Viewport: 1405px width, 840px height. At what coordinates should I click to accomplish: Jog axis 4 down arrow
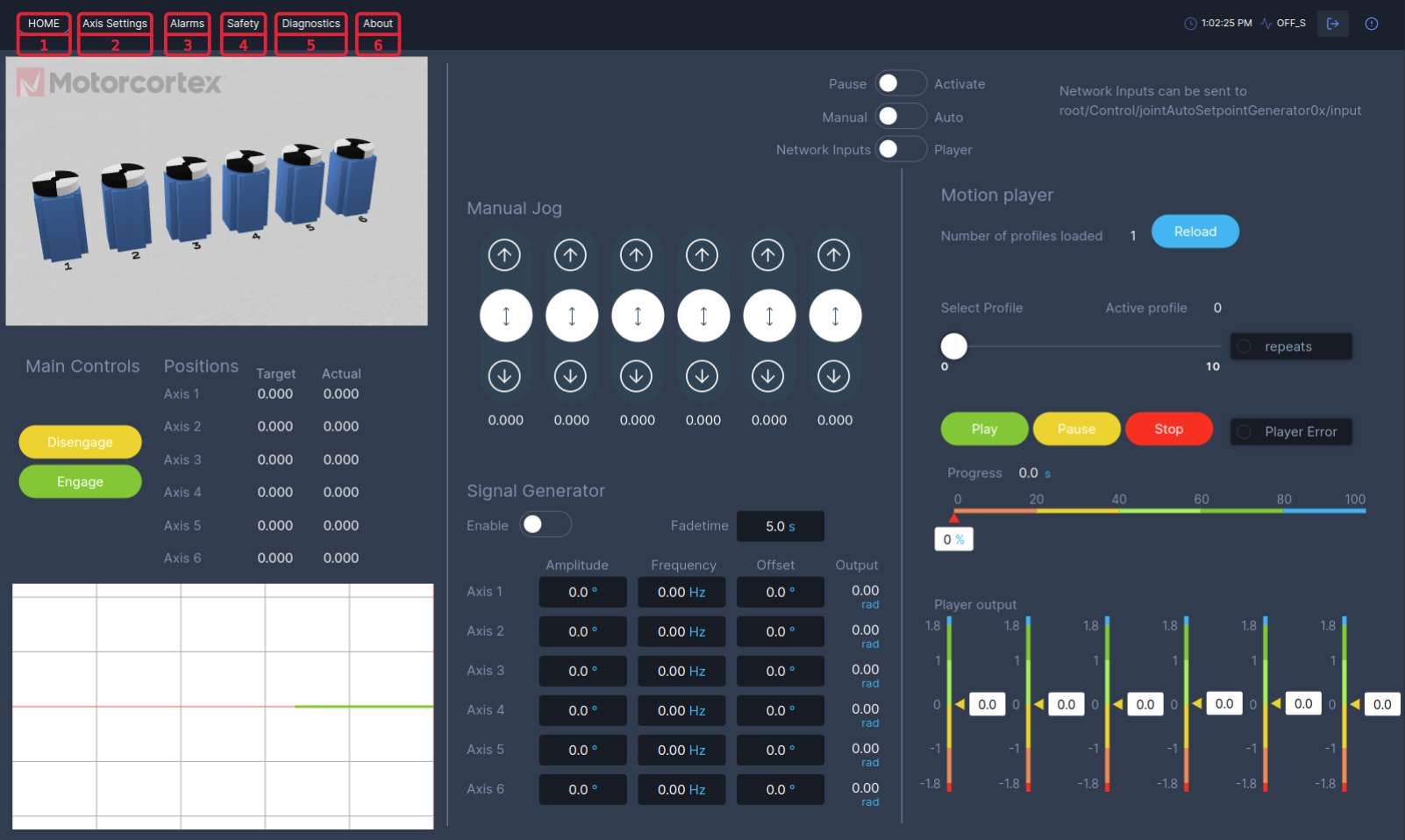(x=702, y=376)
